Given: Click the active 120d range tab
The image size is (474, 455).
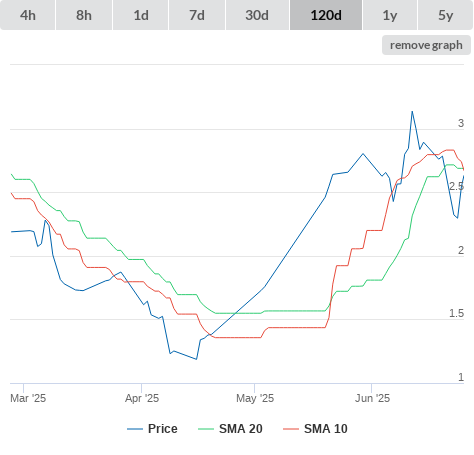Looking at the screenshot, I should click(x=326, y=15).
